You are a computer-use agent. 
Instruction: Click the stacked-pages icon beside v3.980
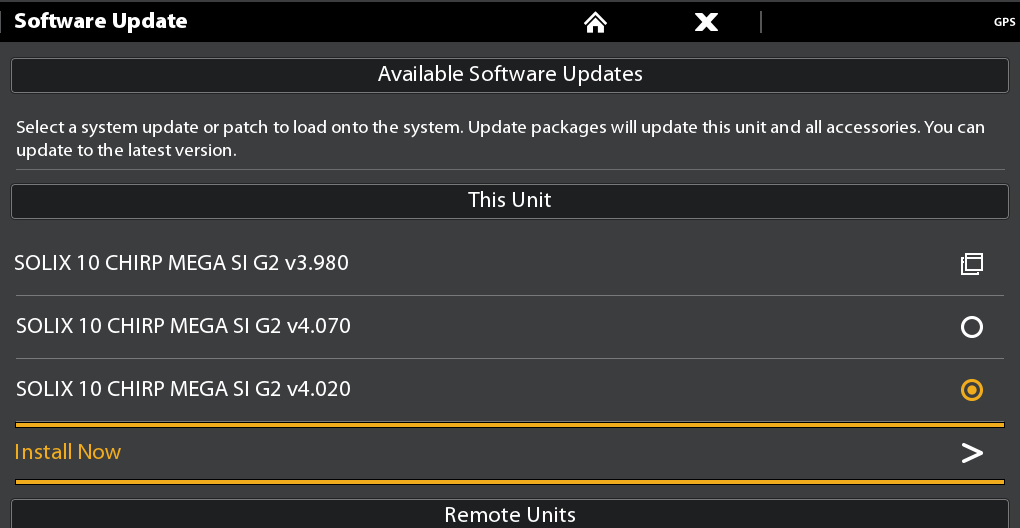[x=972, y=263]
